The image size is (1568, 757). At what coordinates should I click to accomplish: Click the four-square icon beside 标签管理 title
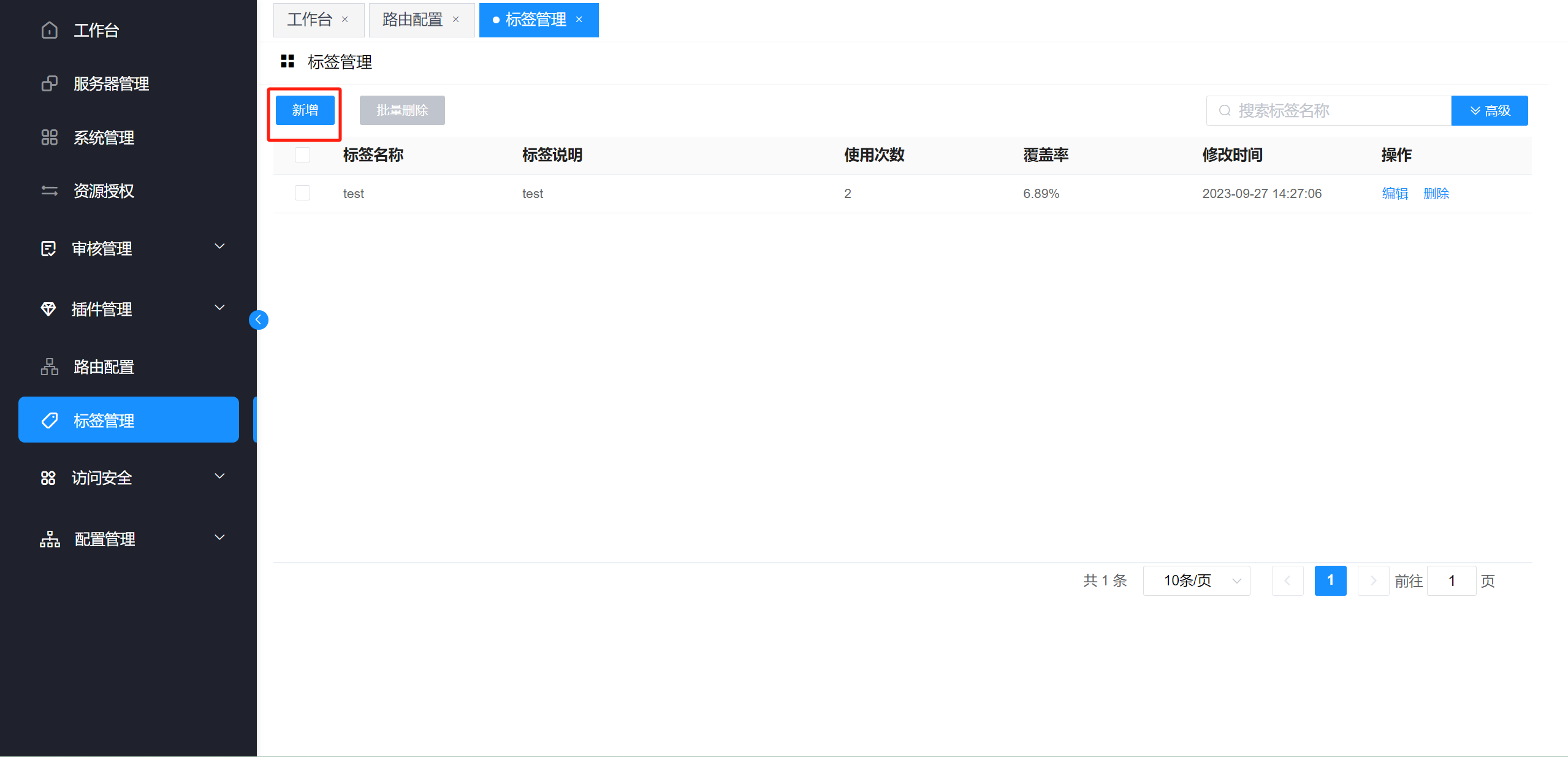pos(287,61)
